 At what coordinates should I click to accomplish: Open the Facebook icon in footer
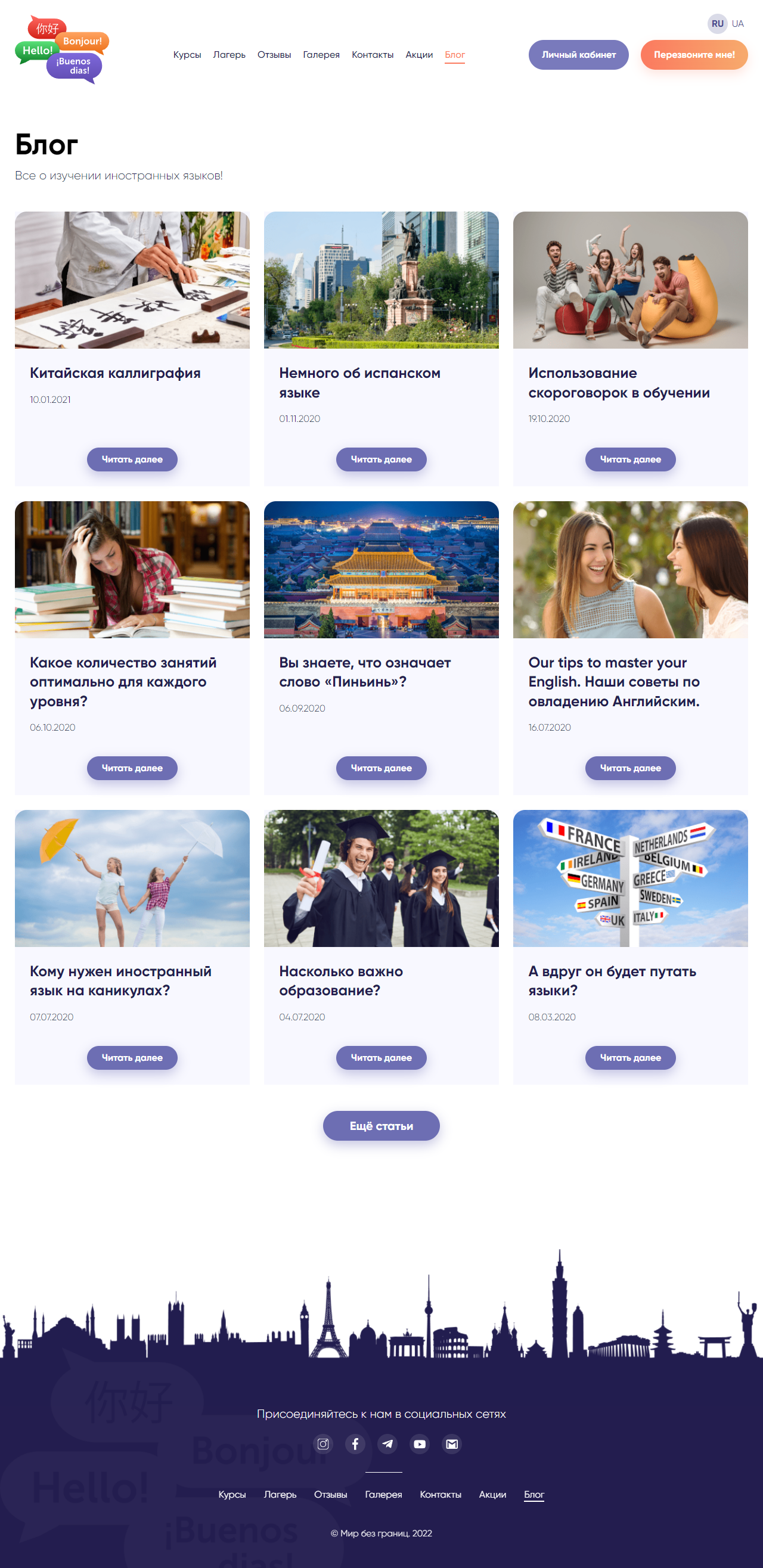(x=356, y=1444)
